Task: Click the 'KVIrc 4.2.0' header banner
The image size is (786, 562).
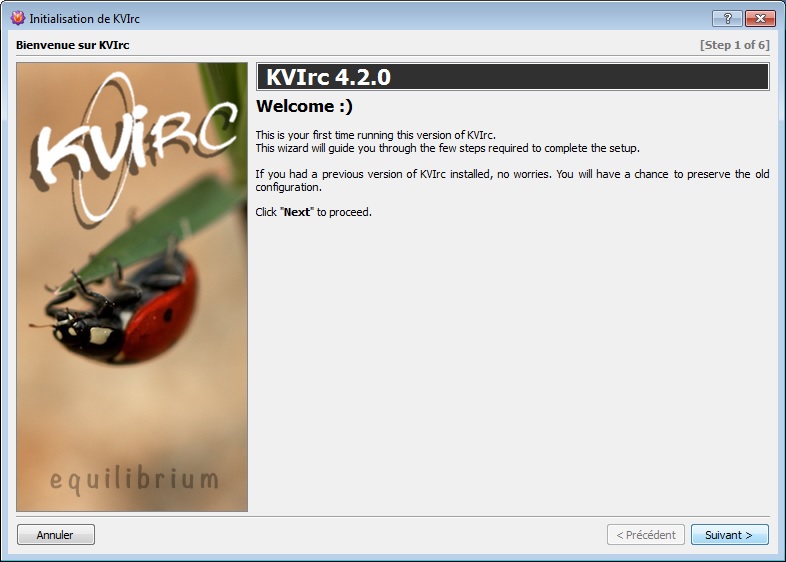Action: [x=513, y=77]
